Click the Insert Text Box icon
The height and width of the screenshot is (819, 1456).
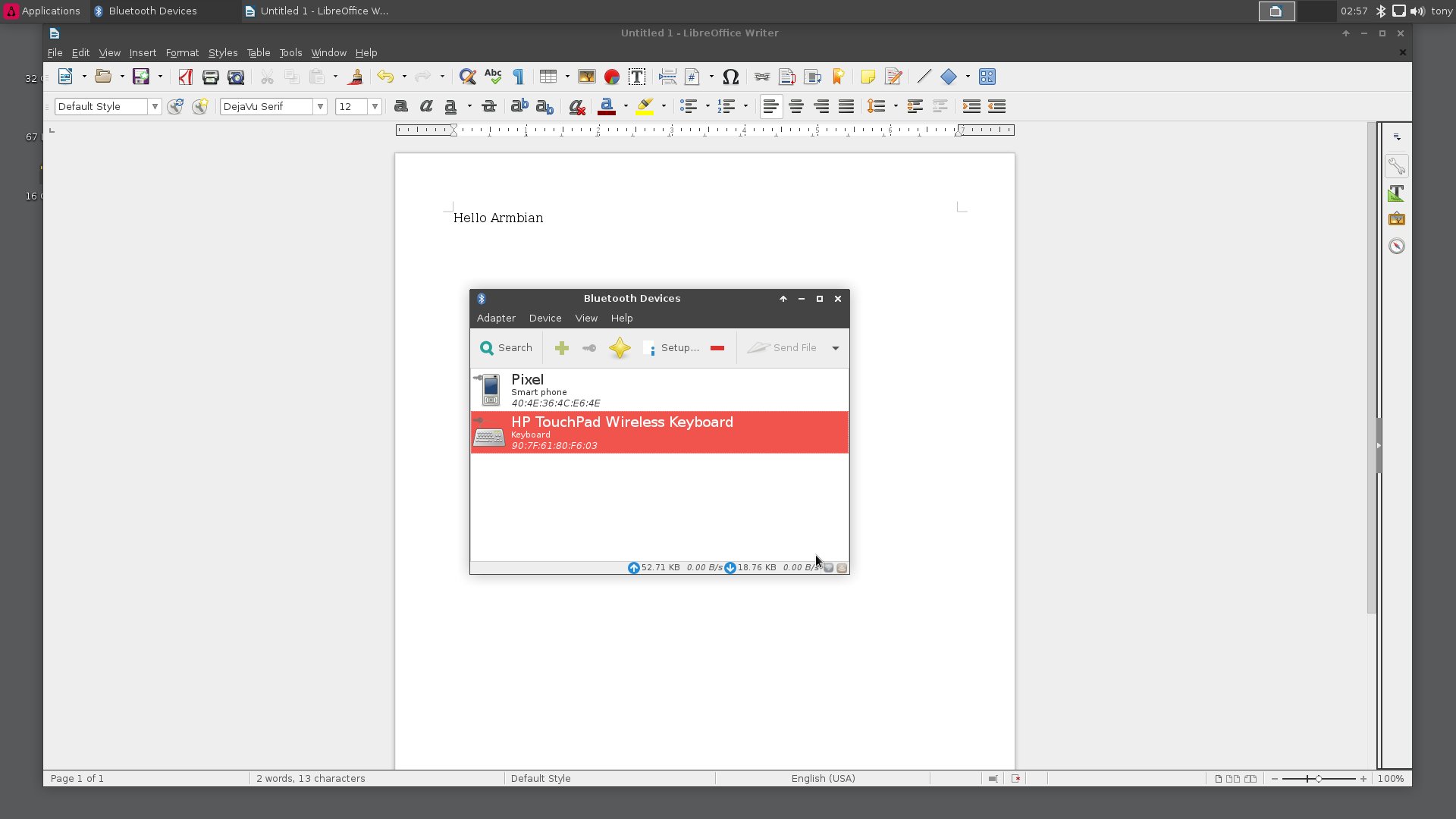coord(637,77)
